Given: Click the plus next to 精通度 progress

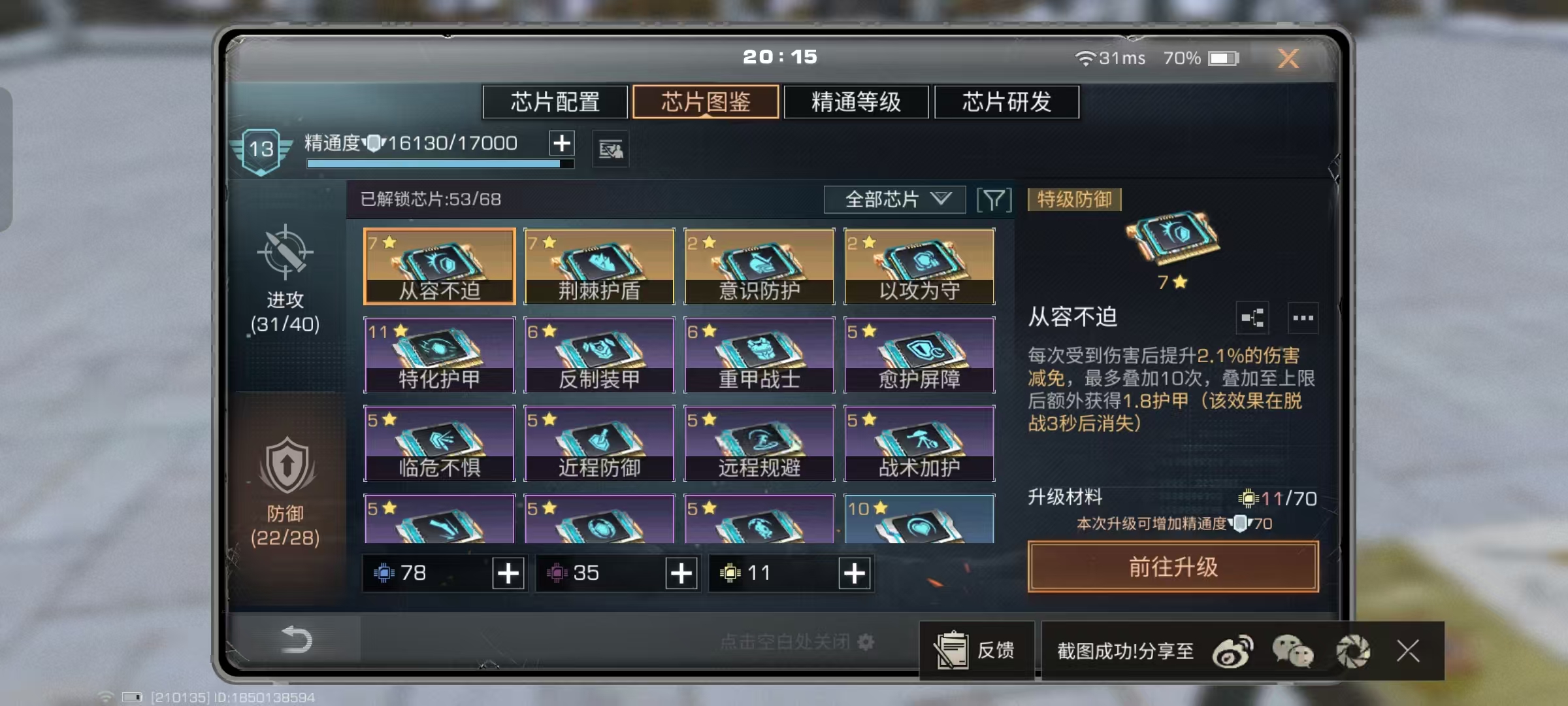Looking at the screenshot, I should [x=562, y=143].
